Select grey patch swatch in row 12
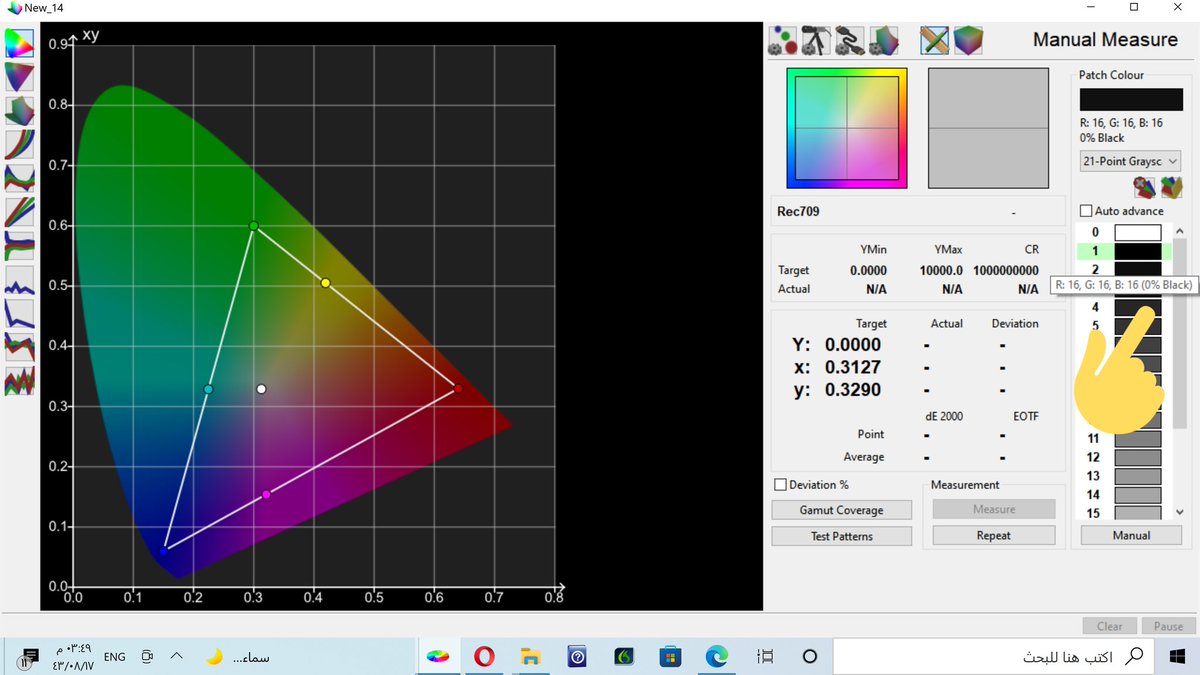The width and height of the screenshot is (1200, 675). point(1138,457)
